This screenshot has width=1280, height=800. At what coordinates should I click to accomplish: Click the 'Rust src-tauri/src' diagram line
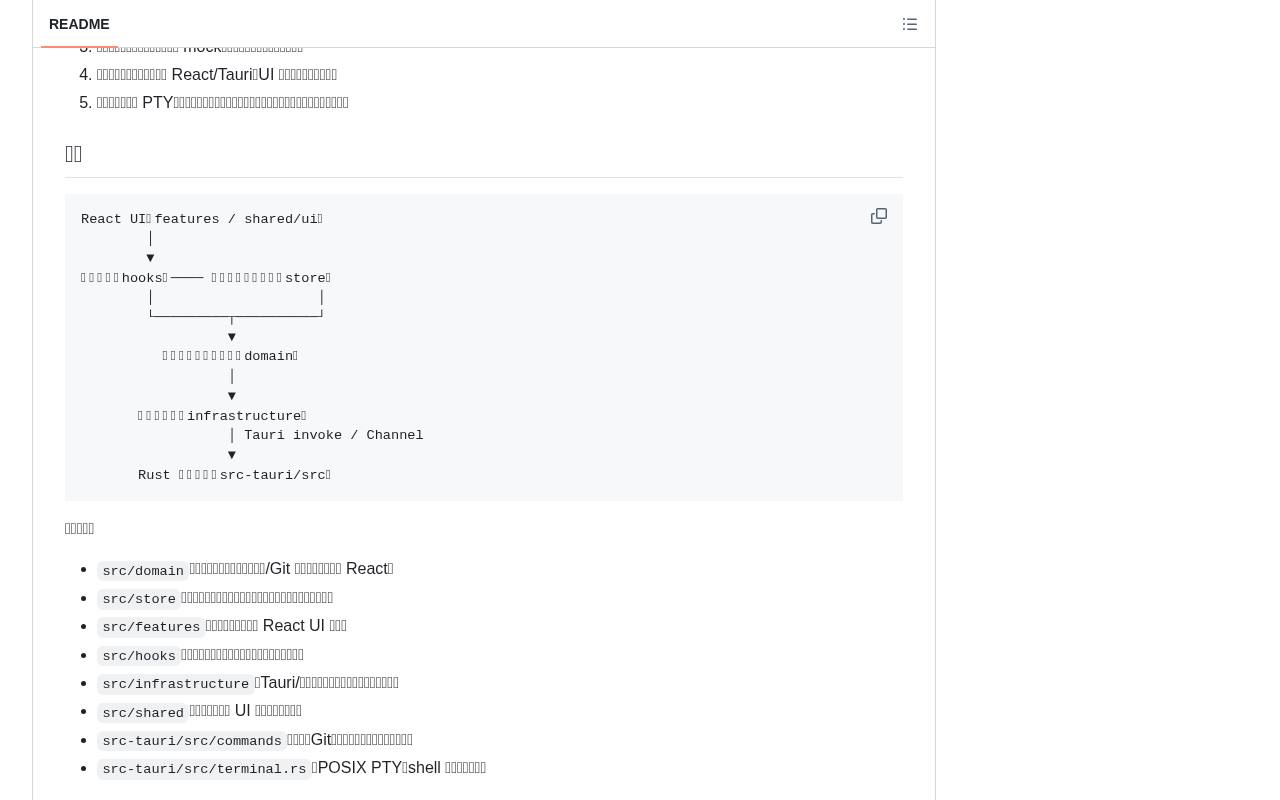point(234,475)
